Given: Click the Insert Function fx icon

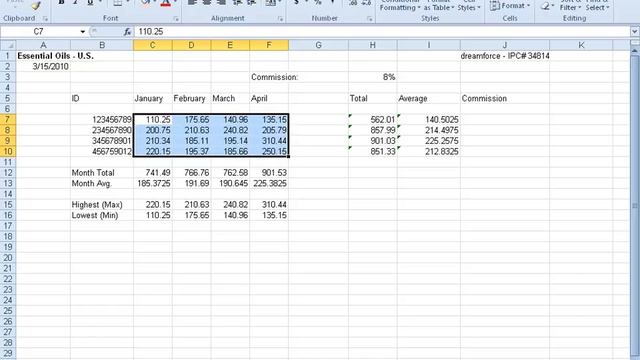Looking at the screenshot, I should click(x=127, y=31).
